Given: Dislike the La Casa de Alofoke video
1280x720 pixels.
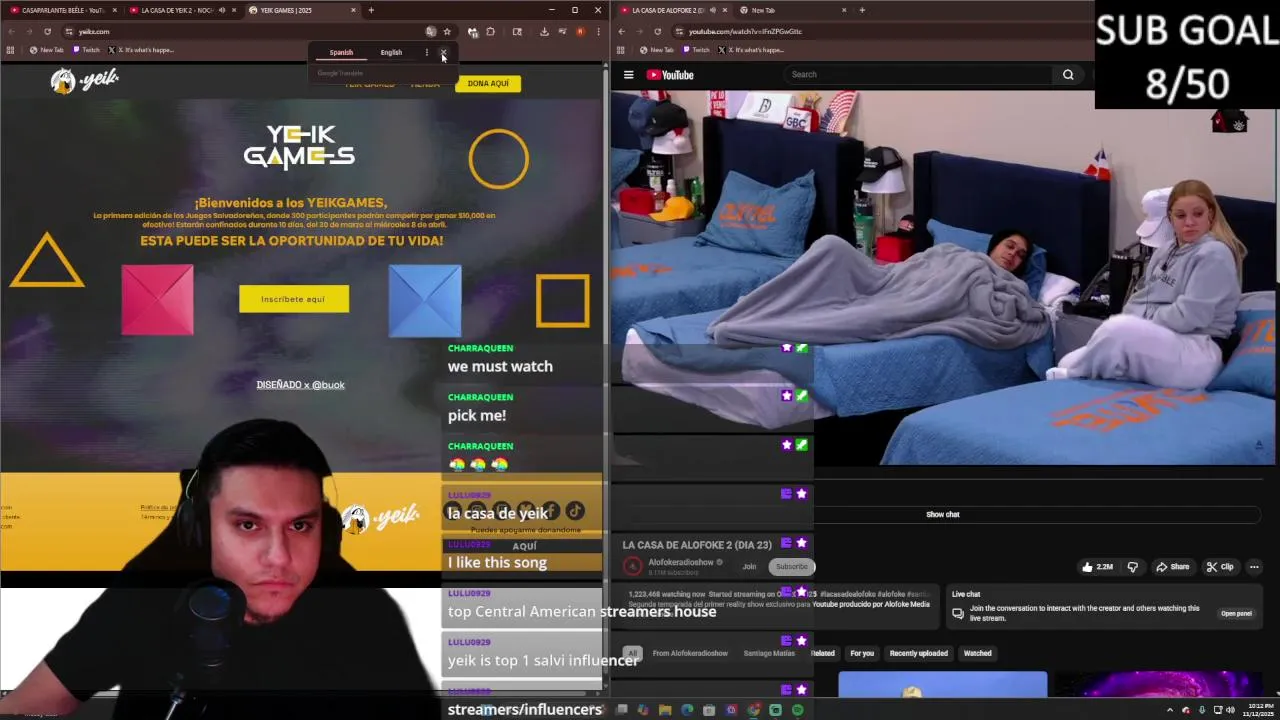Looking at the screenshot, I should click(x=1132, y=567).
